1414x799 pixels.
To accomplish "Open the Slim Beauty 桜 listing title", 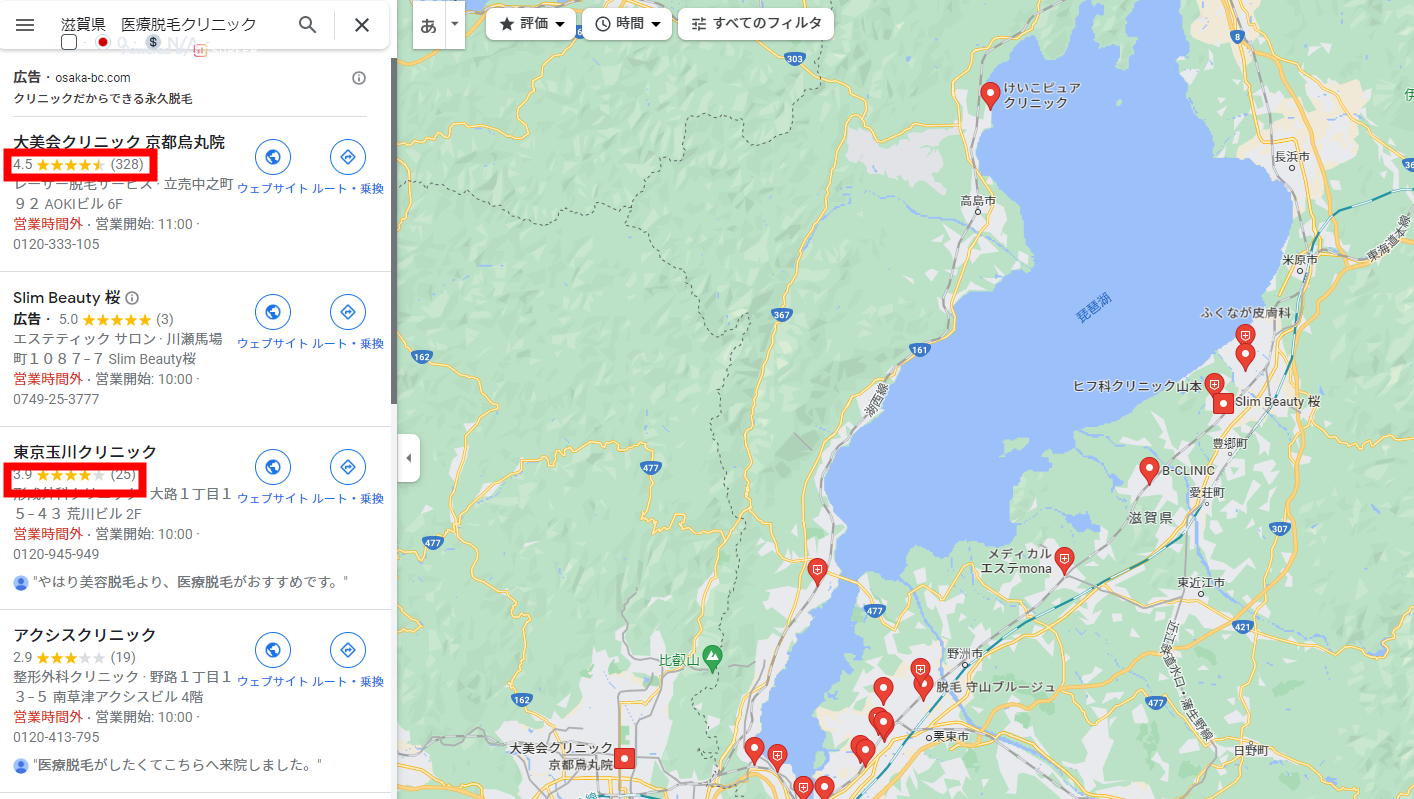I will point(67,297).
